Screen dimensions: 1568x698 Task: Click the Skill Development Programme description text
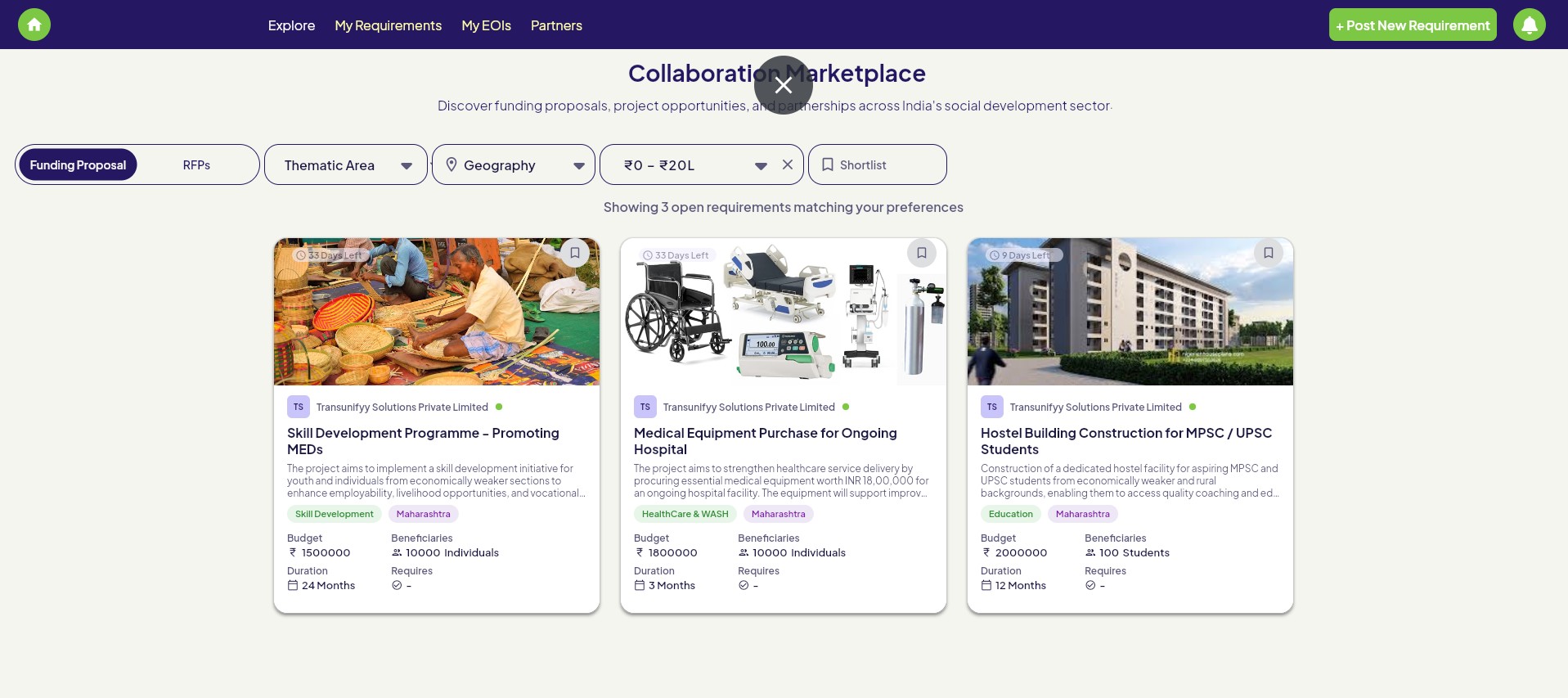pyautogui.click(x=436, y=480)
